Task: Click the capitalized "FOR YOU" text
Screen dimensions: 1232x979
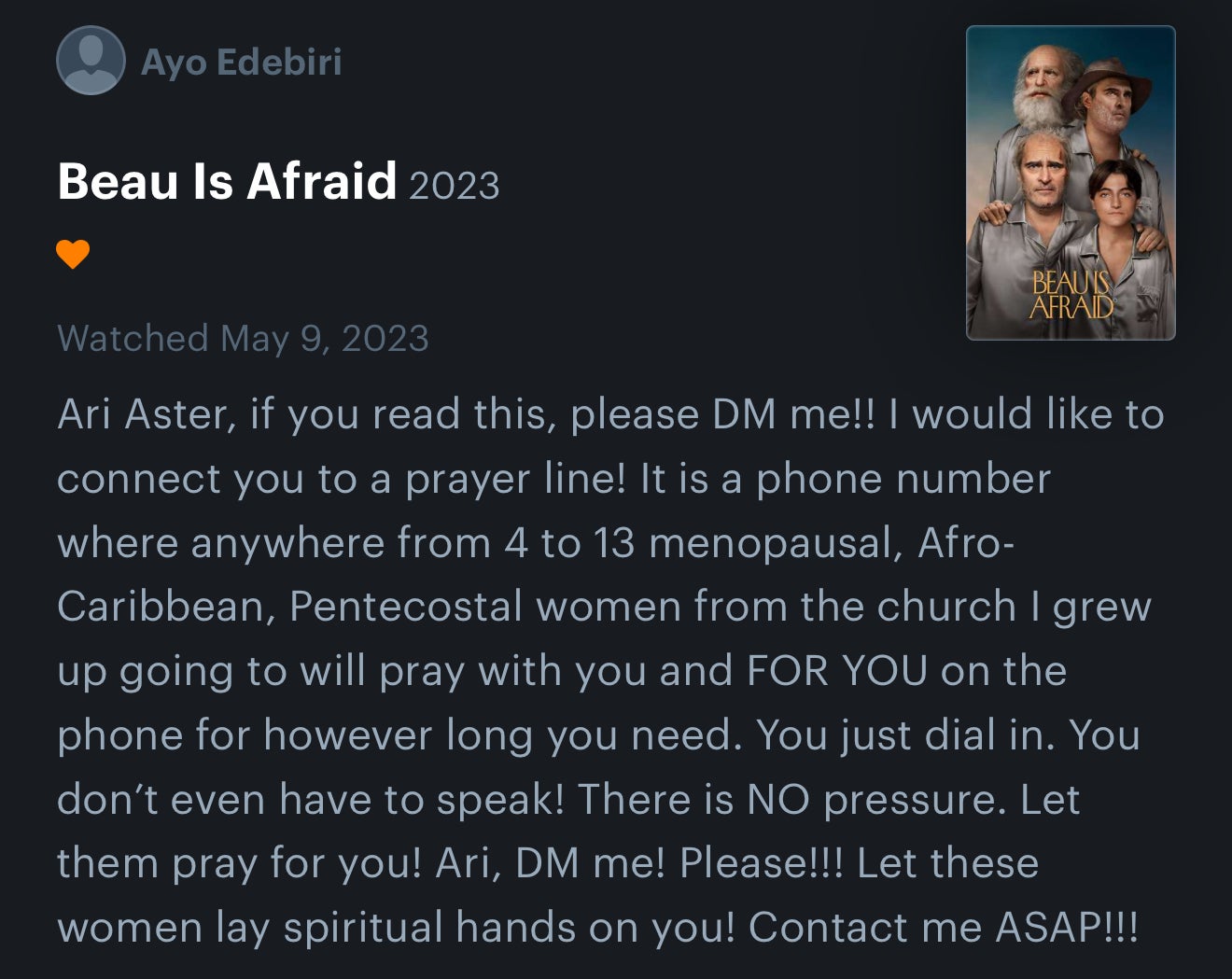Action: [x=836, y=671]
